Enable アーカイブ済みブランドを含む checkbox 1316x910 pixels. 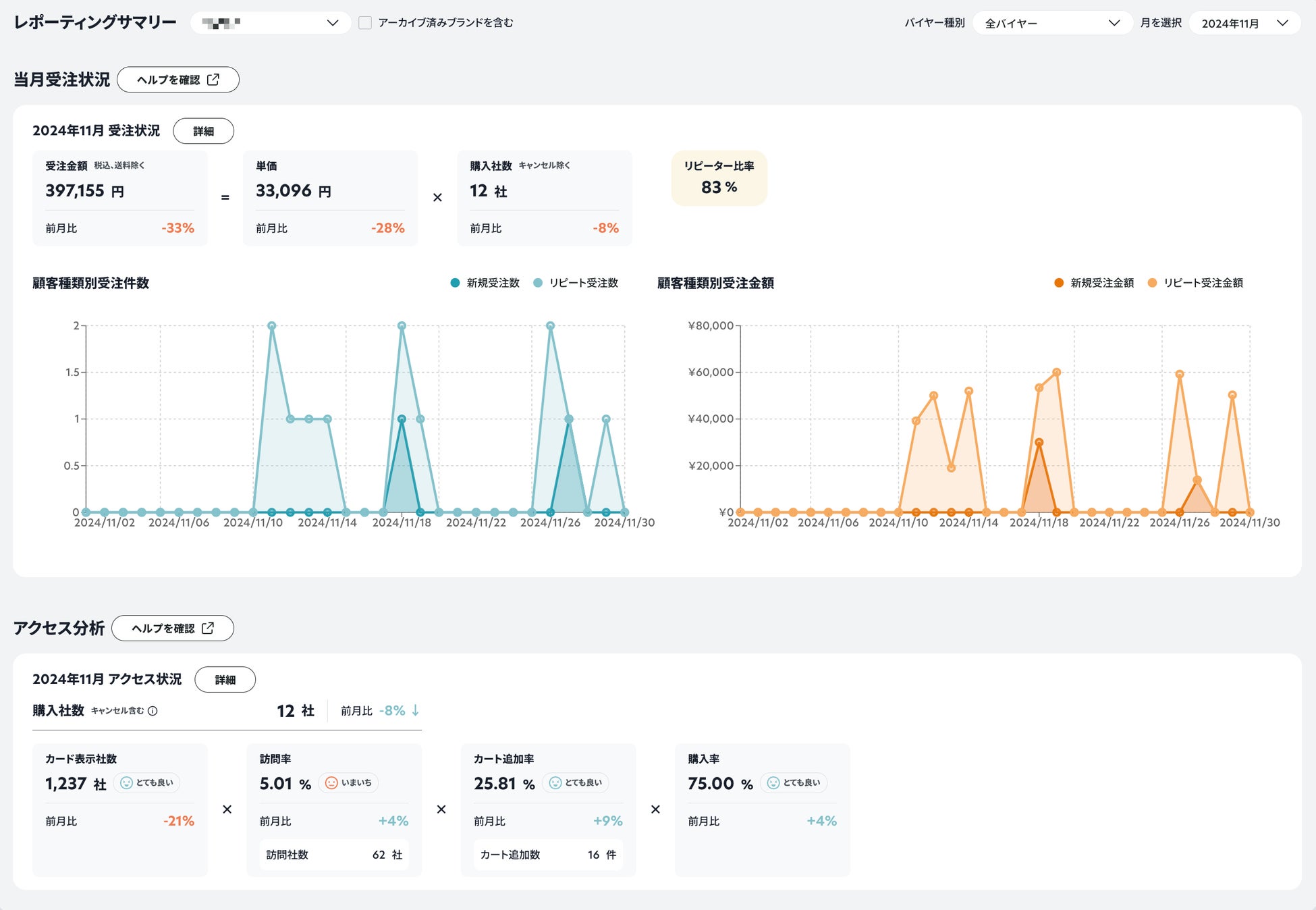365,23
